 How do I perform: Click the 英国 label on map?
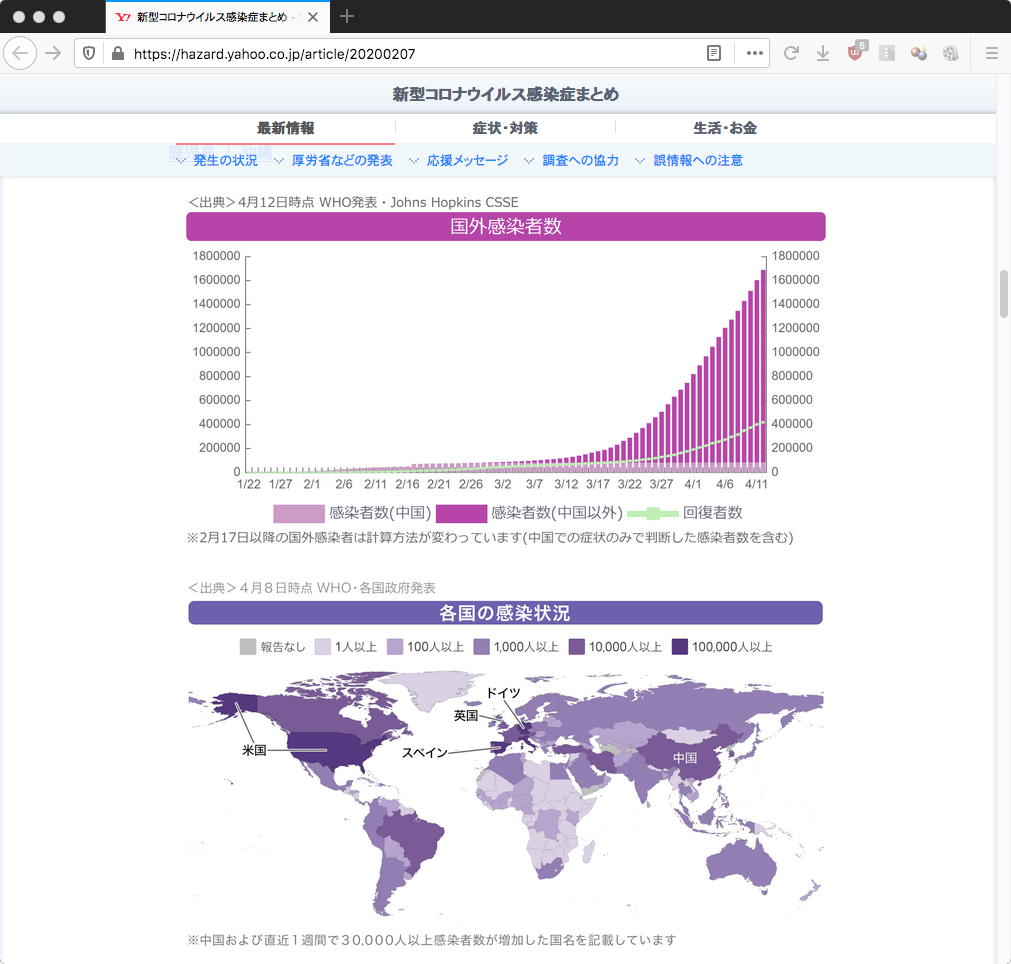466,715
